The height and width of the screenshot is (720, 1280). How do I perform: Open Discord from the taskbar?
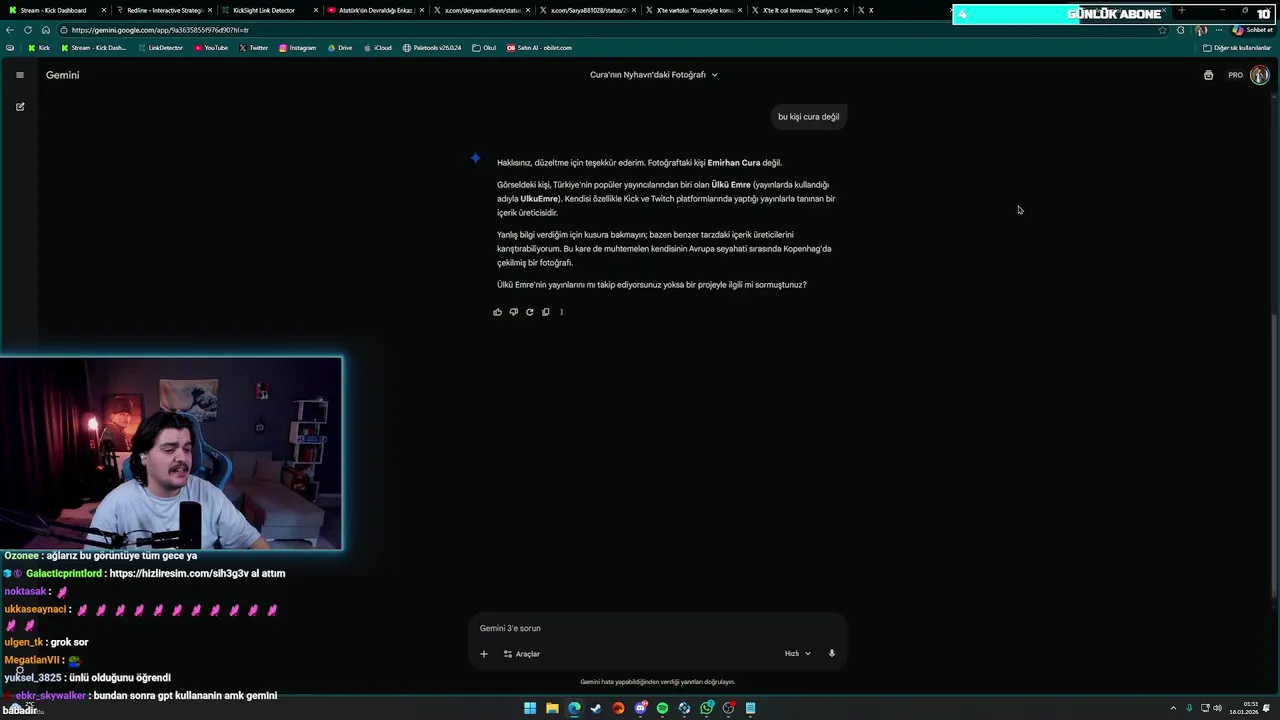click(640, 708)
